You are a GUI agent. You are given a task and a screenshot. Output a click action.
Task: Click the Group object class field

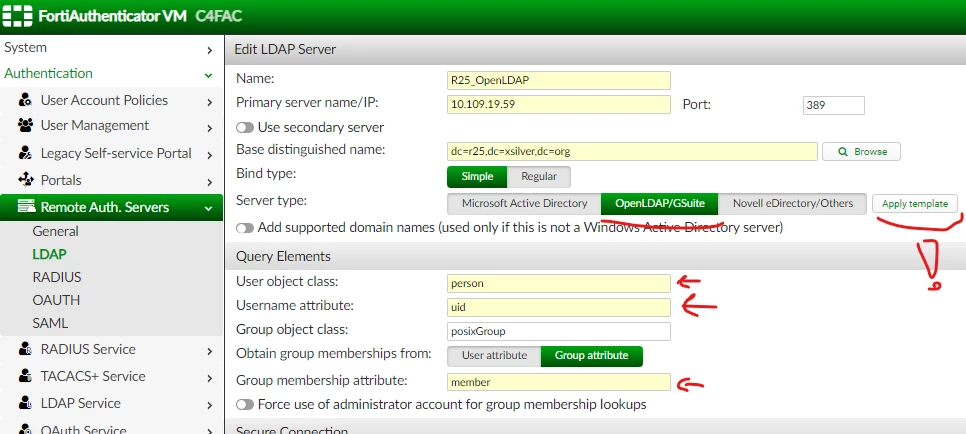point(559,331)
